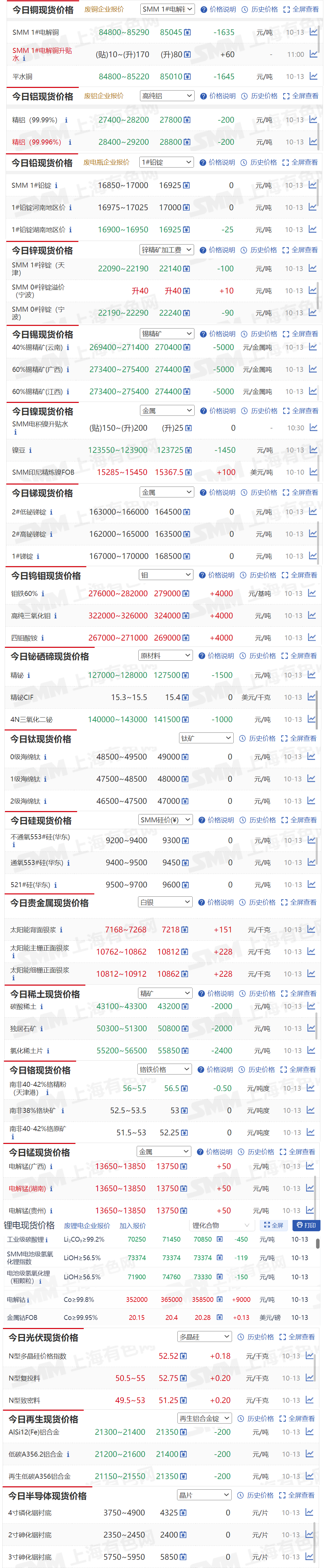Open trend chart for SMM 1#电解铜 row
The image size is (325, 1568).
[x=313, y=32]
